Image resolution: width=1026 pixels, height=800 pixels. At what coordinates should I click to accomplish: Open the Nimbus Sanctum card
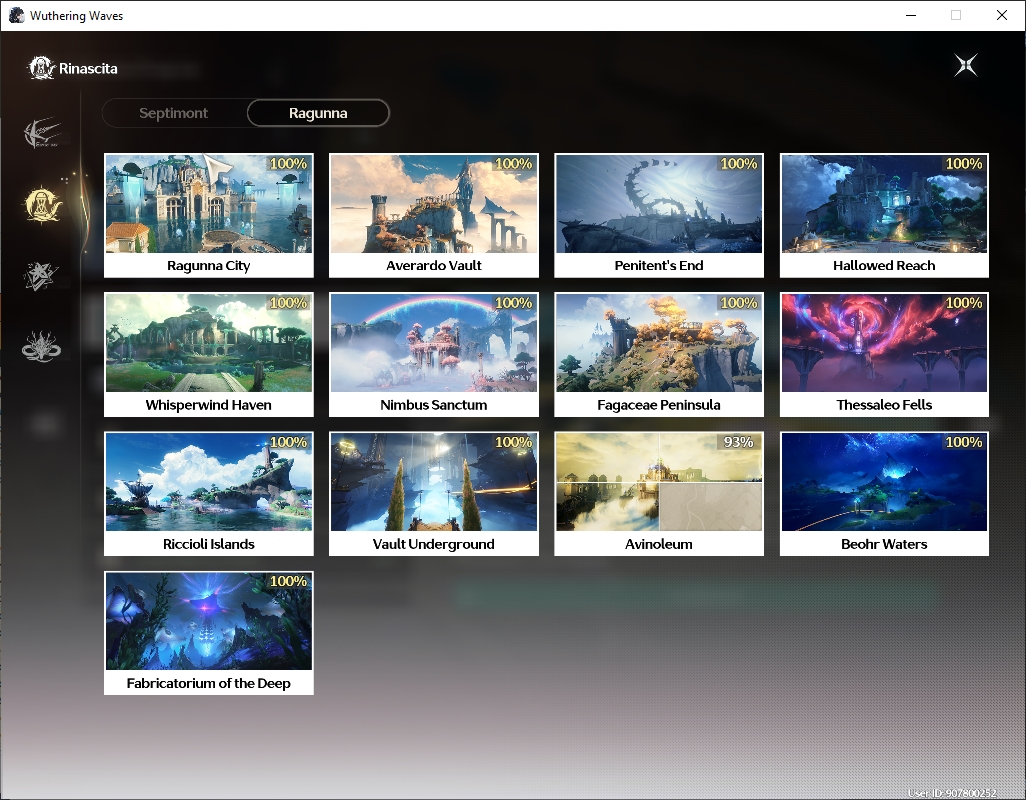434,355
